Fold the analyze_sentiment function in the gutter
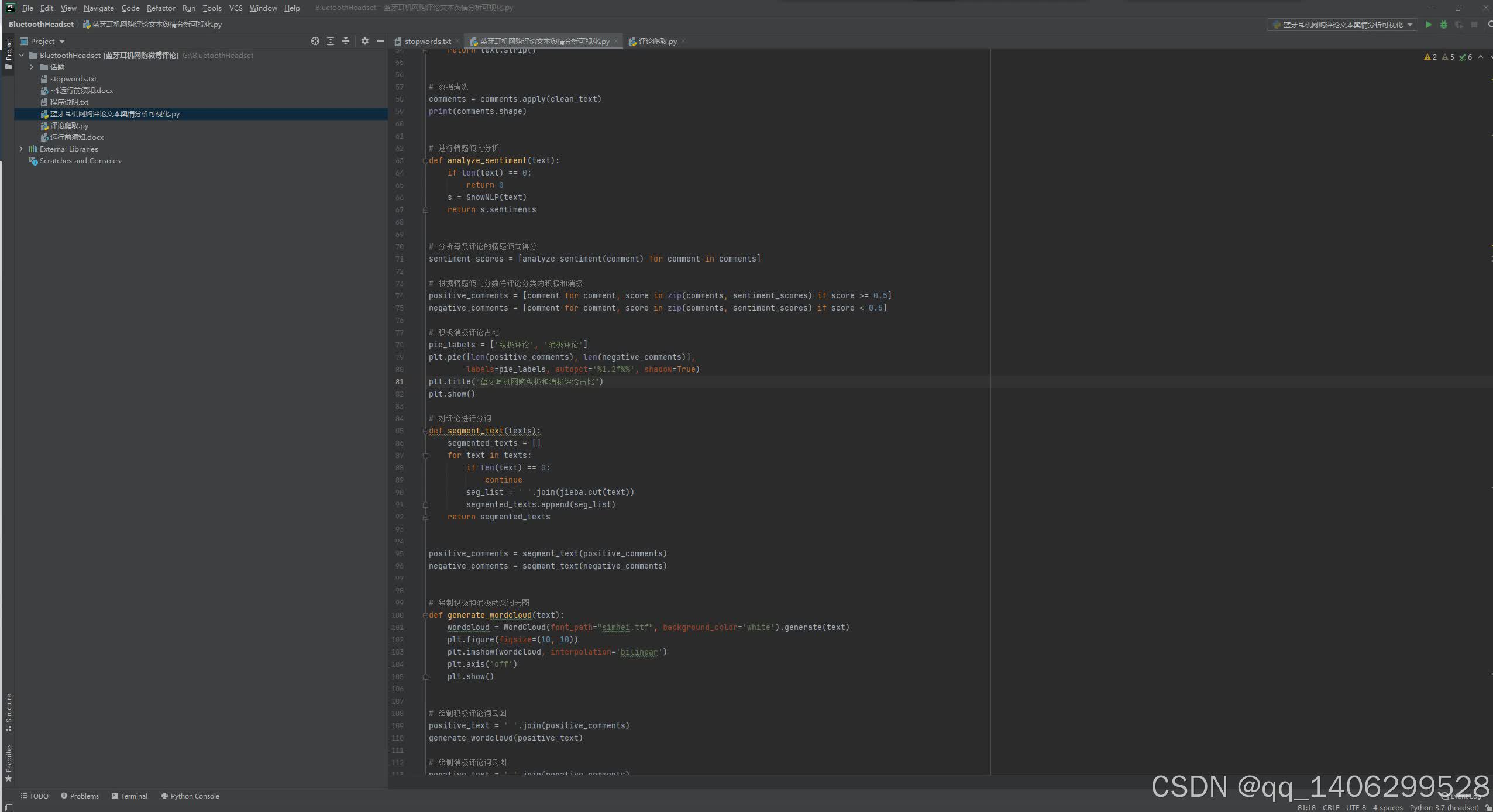This screenshot has width=1493, height=812. coord(425,160)
